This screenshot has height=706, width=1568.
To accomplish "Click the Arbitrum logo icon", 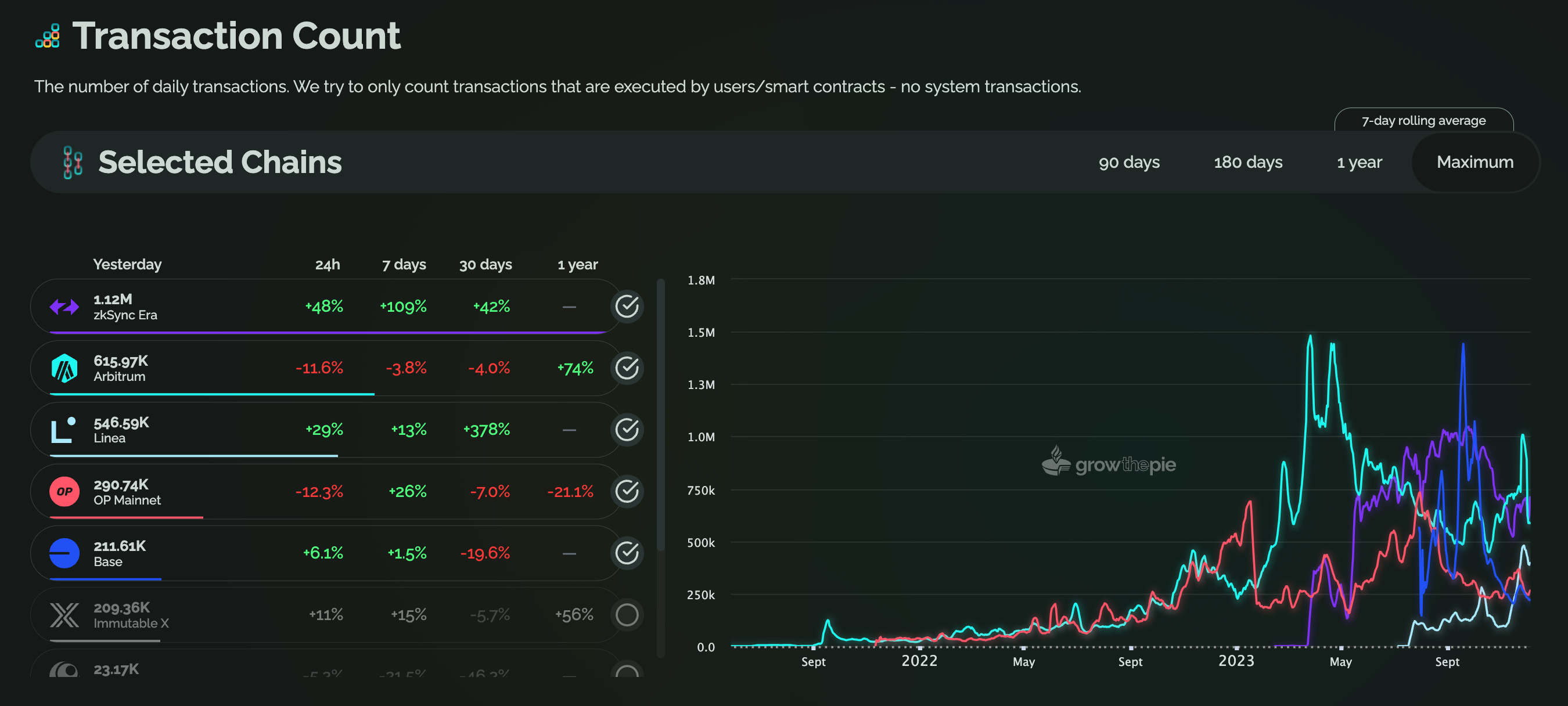I will tap(64, 368).
